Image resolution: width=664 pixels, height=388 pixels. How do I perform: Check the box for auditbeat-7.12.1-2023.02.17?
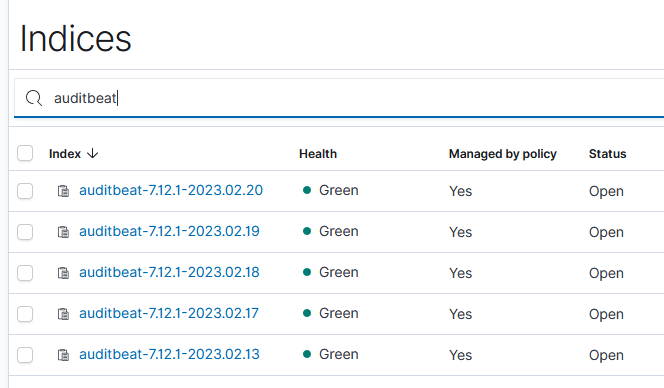pyautogui.click(x=25, y=314)
